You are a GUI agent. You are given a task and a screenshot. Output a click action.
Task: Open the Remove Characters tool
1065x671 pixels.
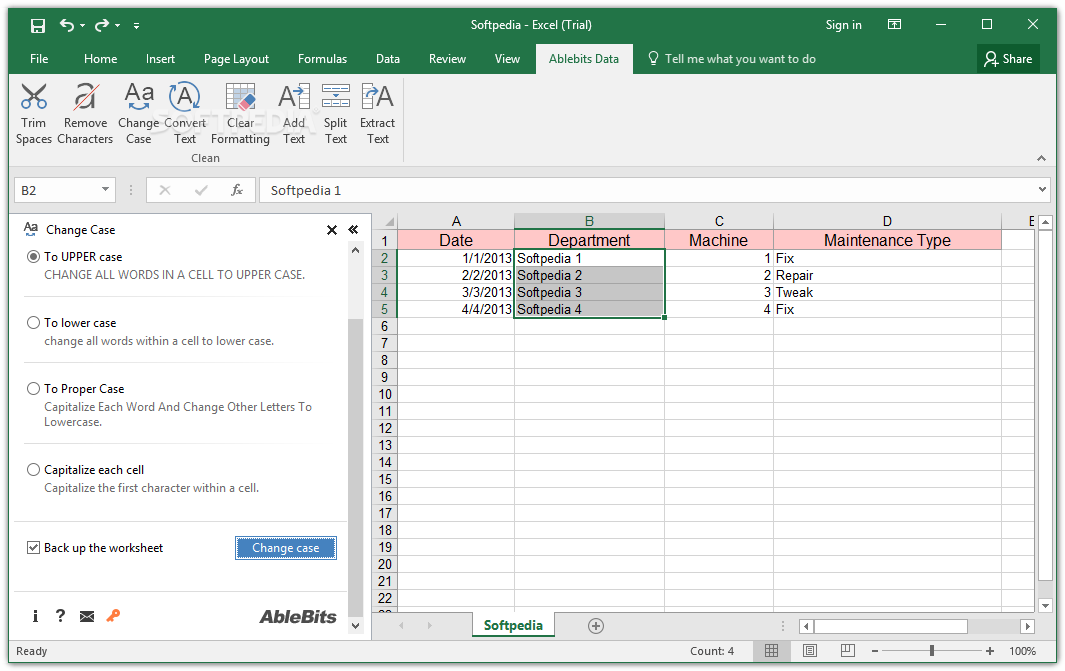point(85,113)
